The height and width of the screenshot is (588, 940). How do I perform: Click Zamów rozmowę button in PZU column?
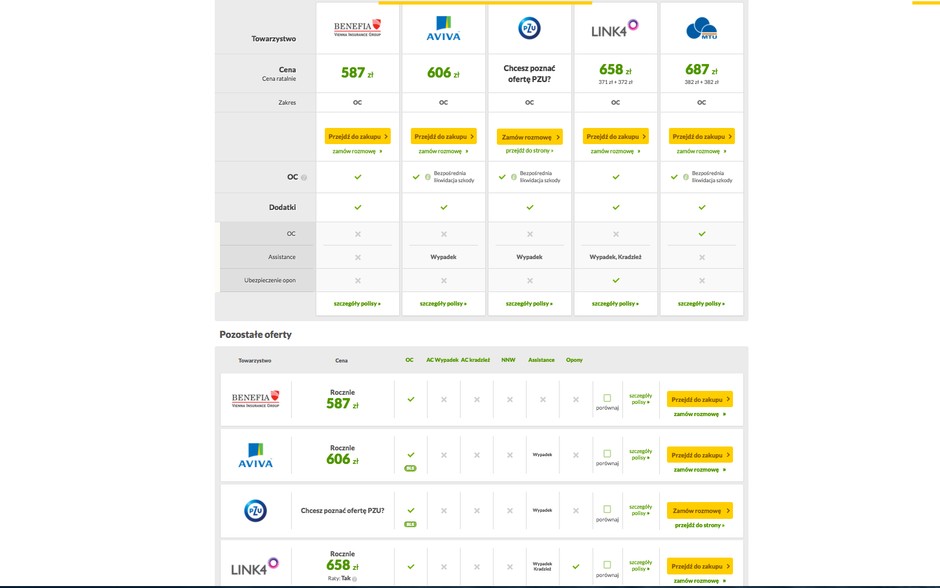[x=530, y=137]
